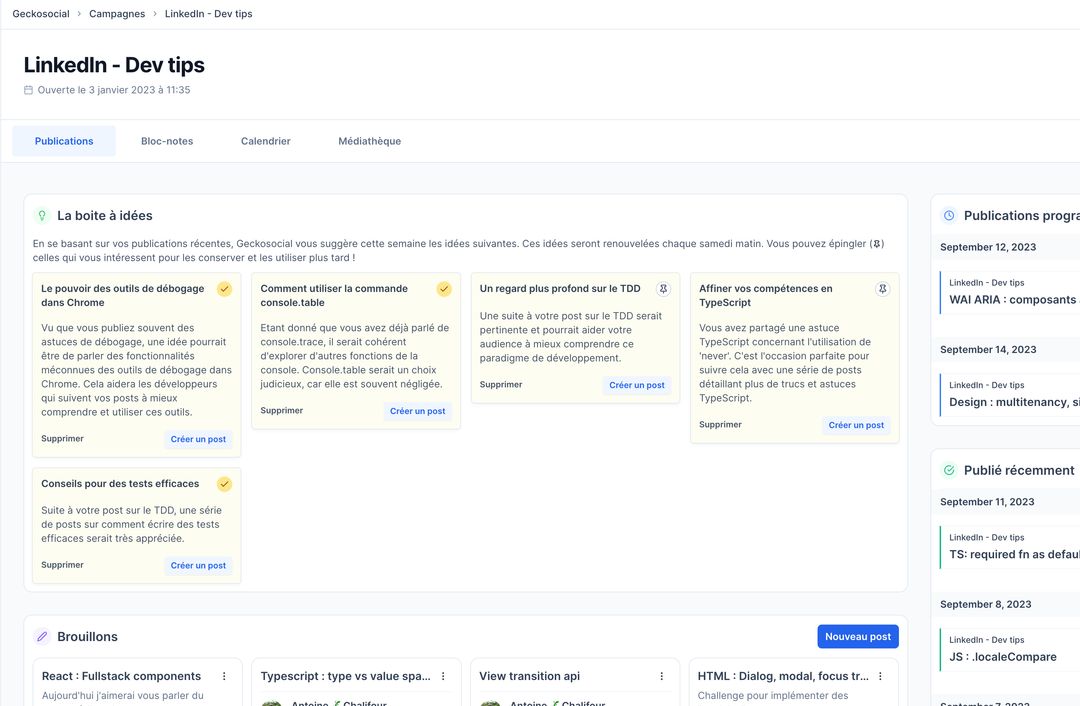The image size is (1080, 706).
Task: Click the calendar icon next to opening date
Action: point(28,90)
